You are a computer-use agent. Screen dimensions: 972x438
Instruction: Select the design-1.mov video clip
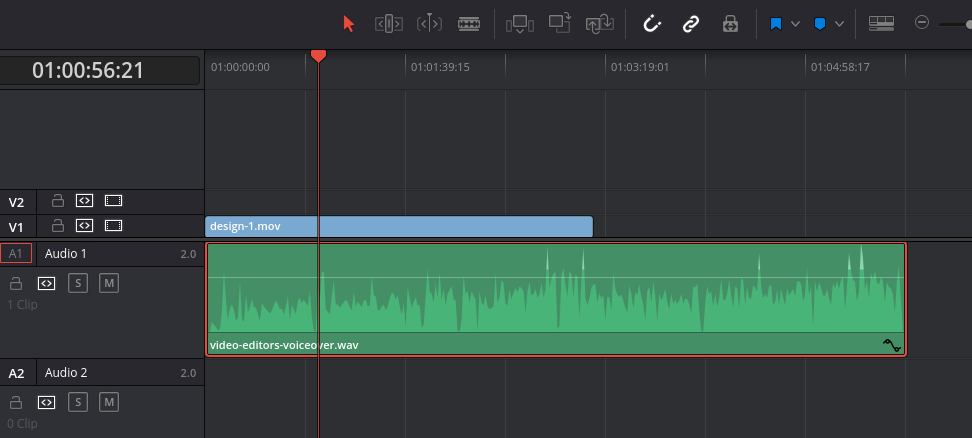point(399,226)
